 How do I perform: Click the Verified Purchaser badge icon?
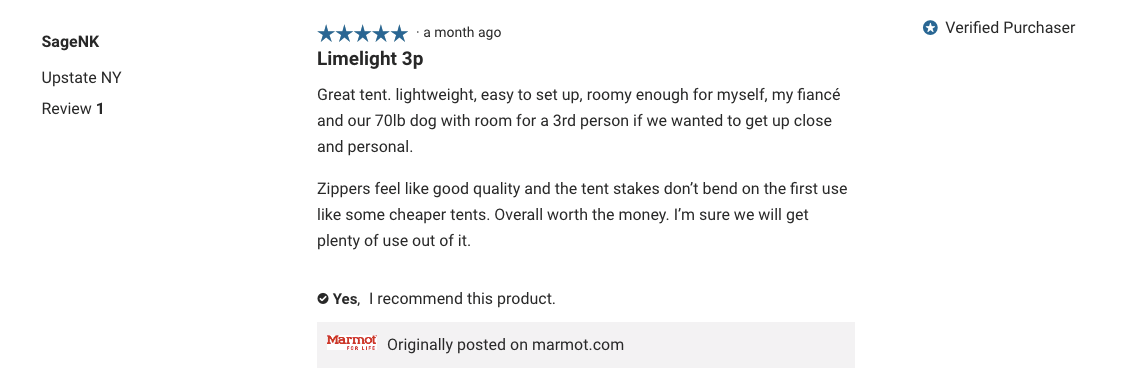930,28
